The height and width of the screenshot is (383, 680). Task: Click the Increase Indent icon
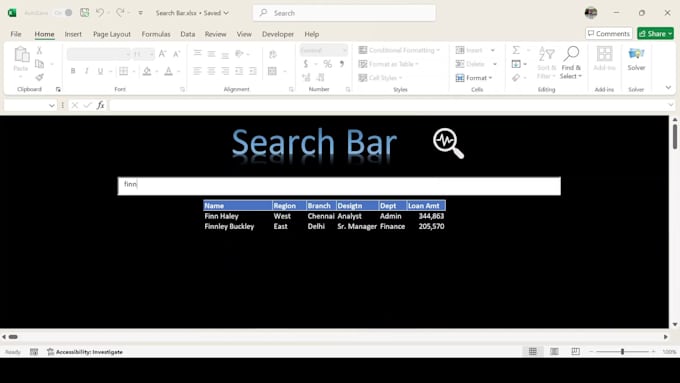pyautogui.click(x=253, y=71)
